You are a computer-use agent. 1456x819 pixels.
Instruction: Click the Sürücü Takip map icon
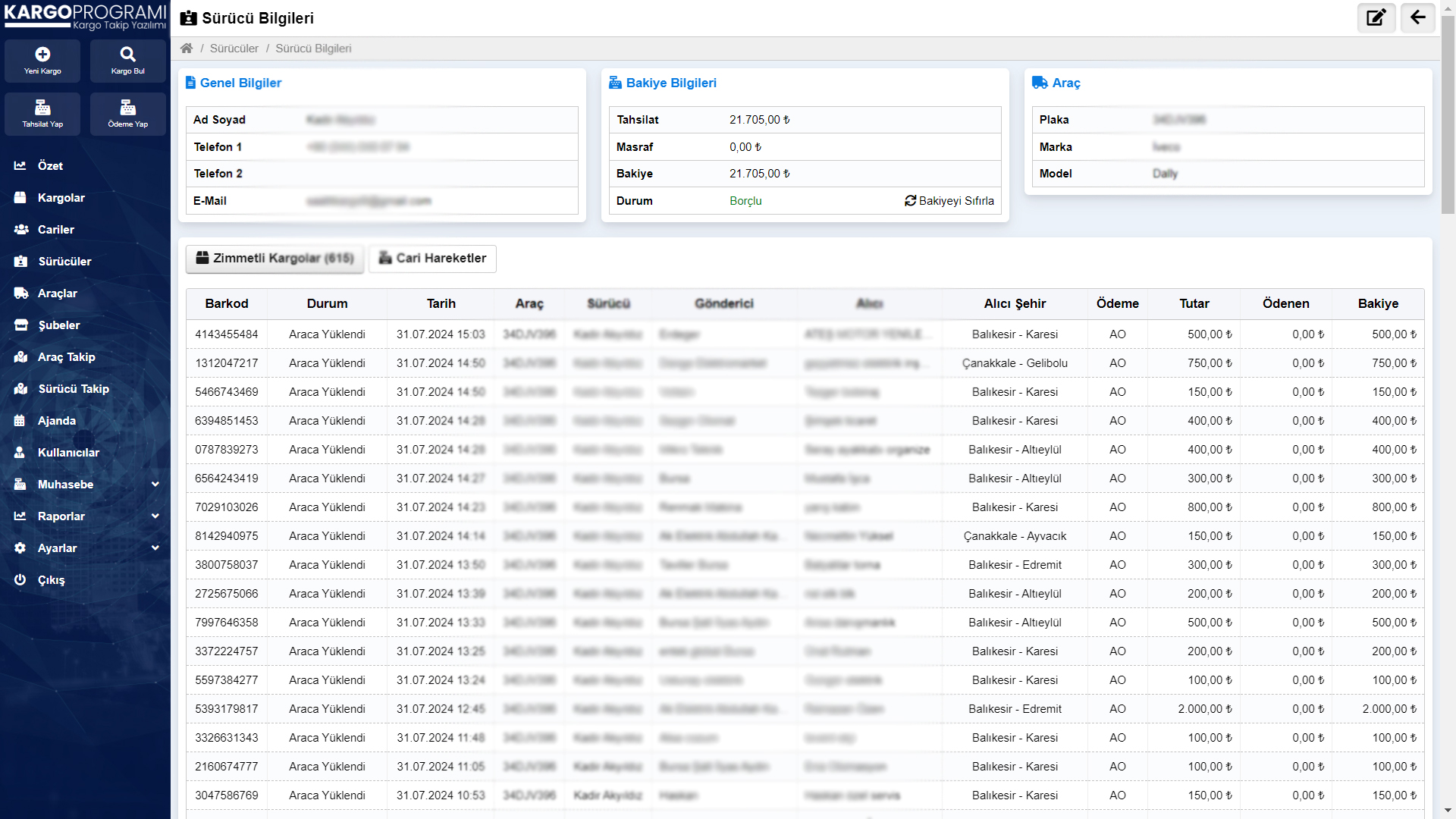pos(21,388)
